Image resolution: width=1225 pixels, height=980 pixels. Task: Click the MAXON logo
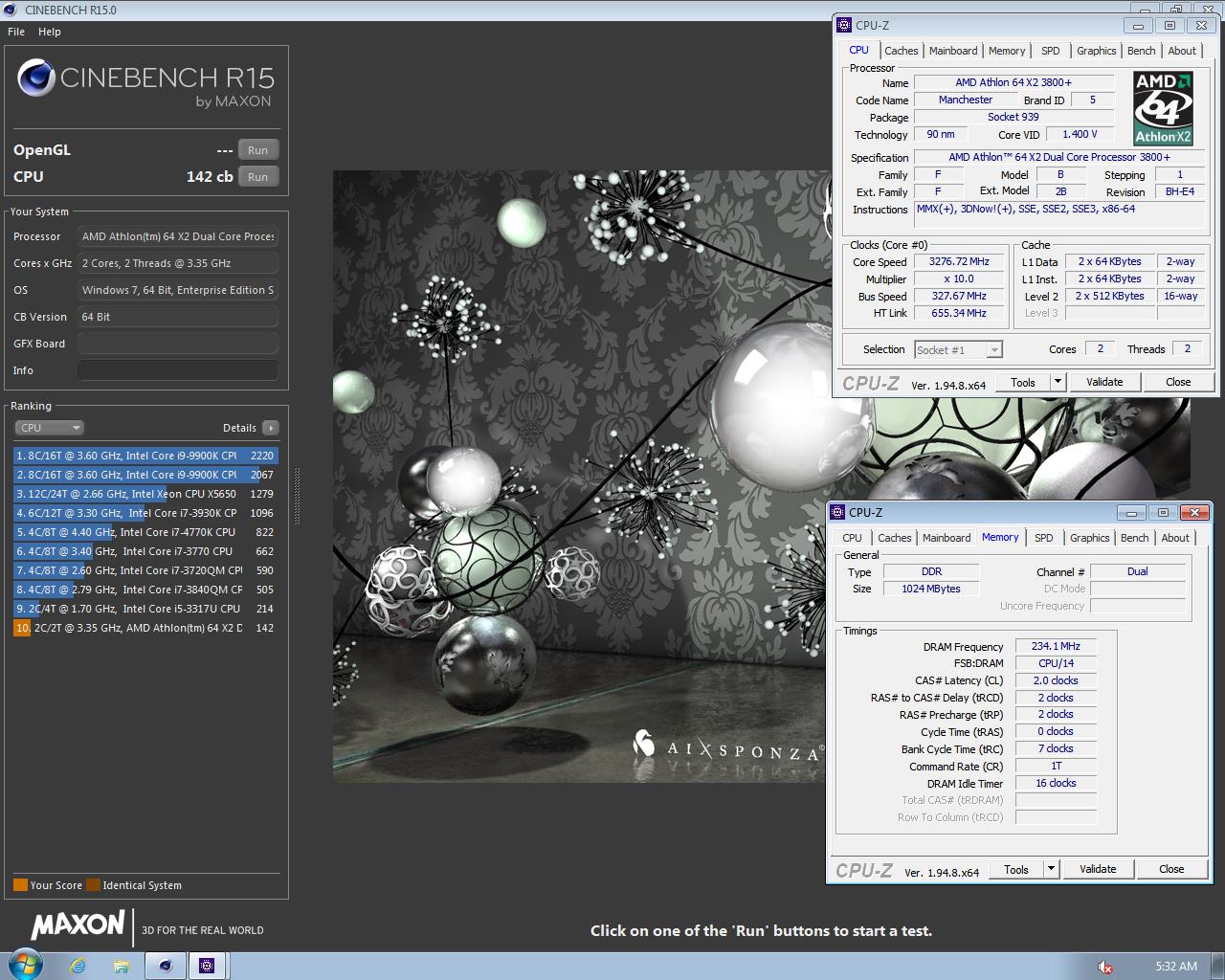point(78,924)
